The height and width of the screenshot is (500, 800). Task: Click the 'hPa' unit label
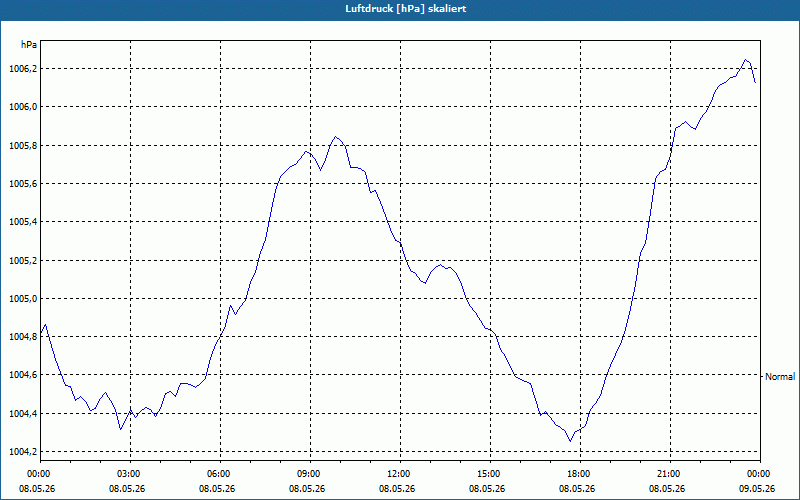tap(29, 45)
